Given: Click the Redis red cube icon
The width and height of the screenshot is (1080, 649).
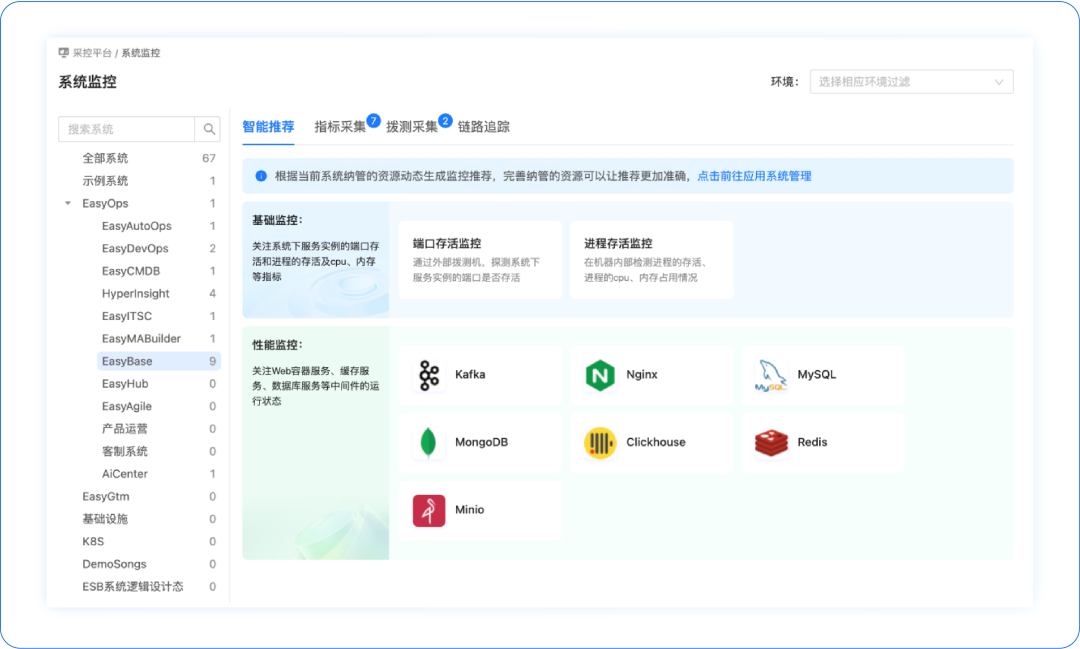Looking at the screenshot, I should 771,442.
